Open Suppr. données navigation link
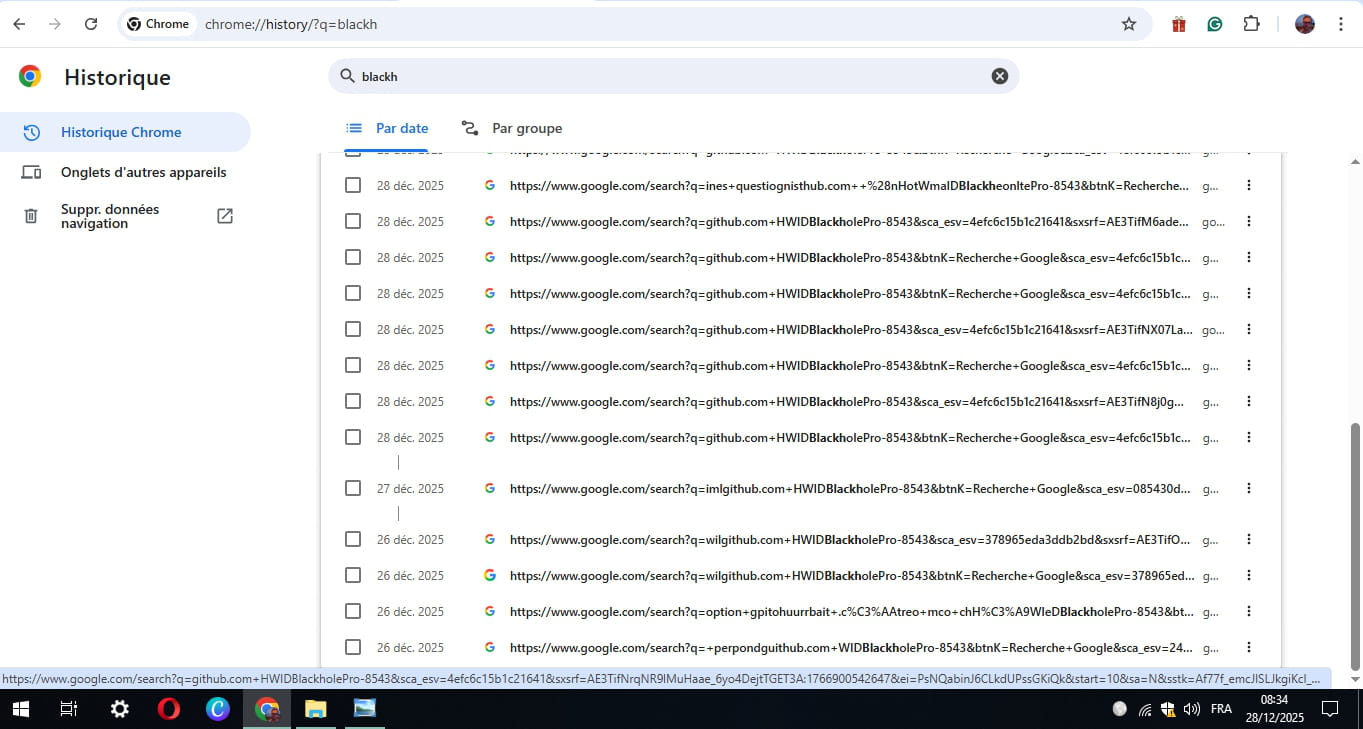1363x729 pixels. pos(110,216)
